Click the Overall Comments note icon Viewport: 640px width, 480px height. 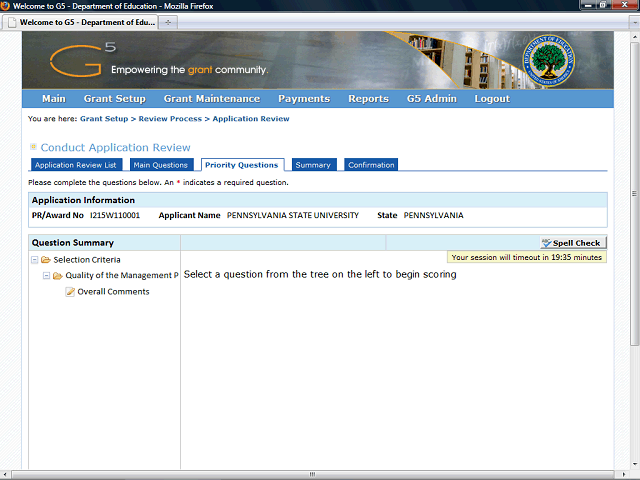tap(70, 292)
